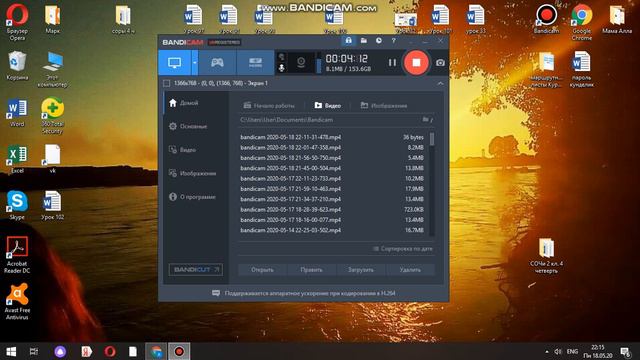The image size is (640, 360).
Task: Open Task View in taskbar
Action: (34, 351)
